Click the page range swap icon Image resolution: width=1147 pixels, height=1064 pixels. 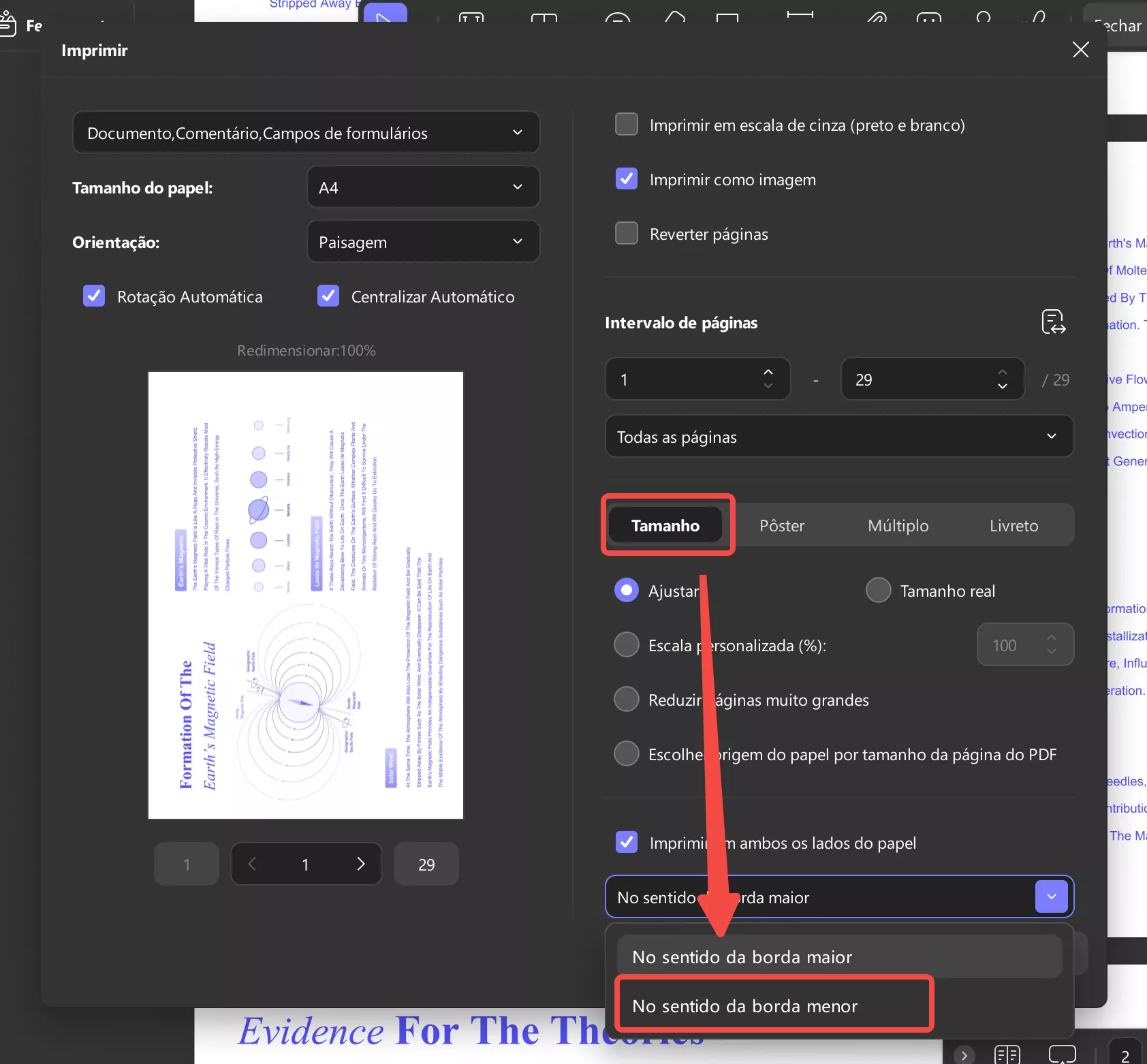pyautogui.click(x=1053, y=322)
